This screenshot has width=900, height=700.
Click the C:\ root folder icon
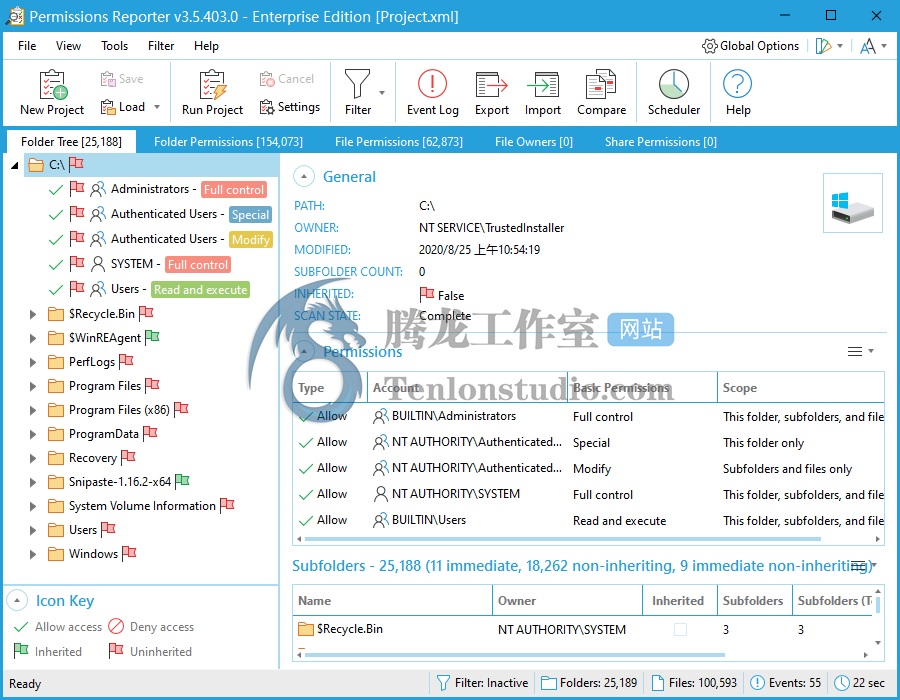point(36,165)
